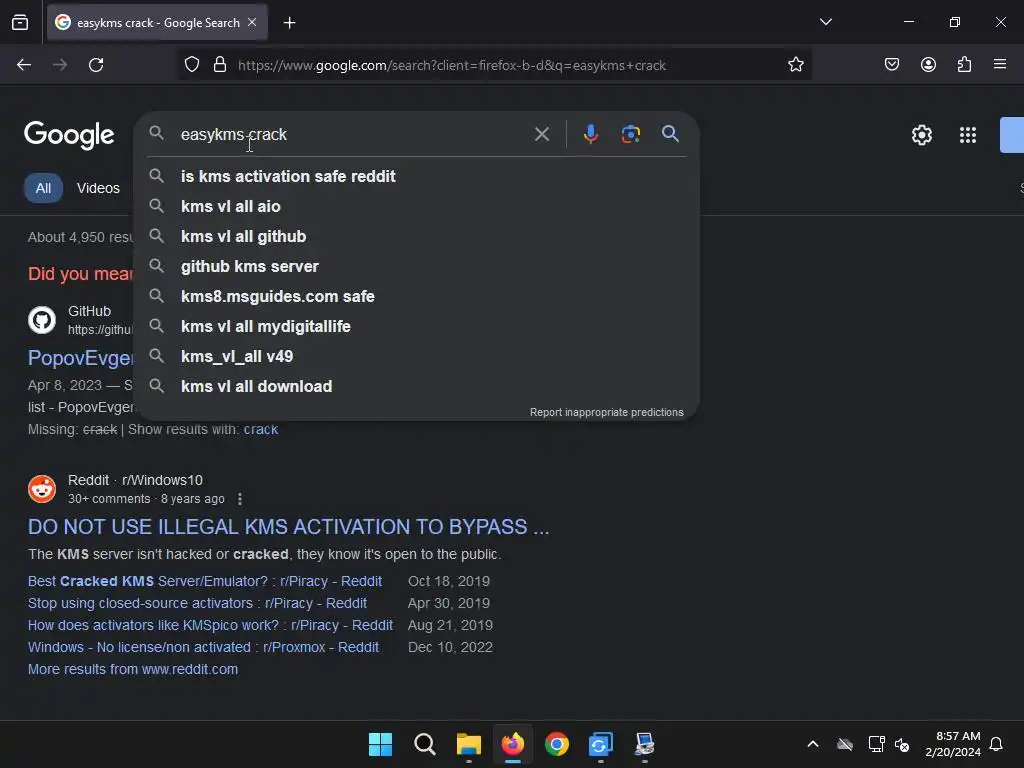Open more options dots for Reddit result
This screenshot has height=768, width=1024.
(240, 499)
